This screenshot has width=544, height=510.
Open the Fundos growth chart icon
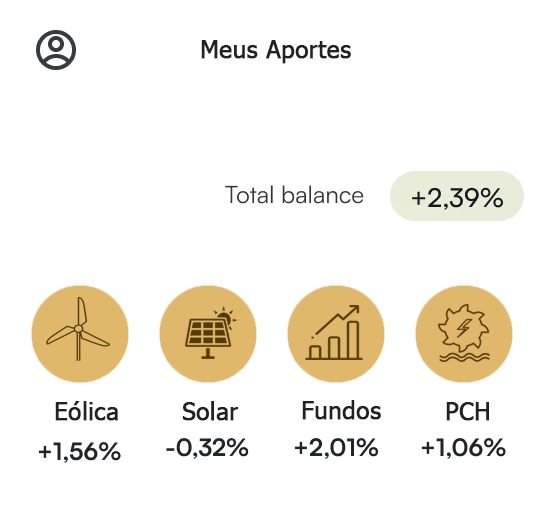coord(336,334)
